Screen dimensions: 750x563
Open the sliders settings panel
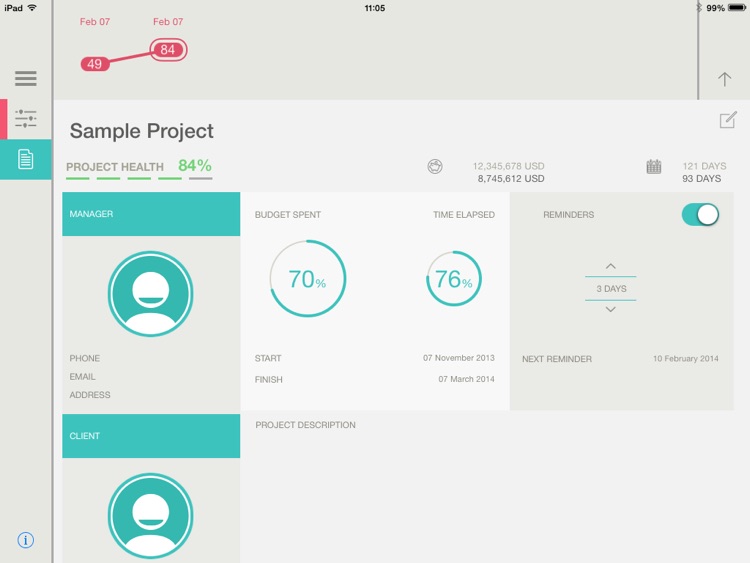coord(26,118)
